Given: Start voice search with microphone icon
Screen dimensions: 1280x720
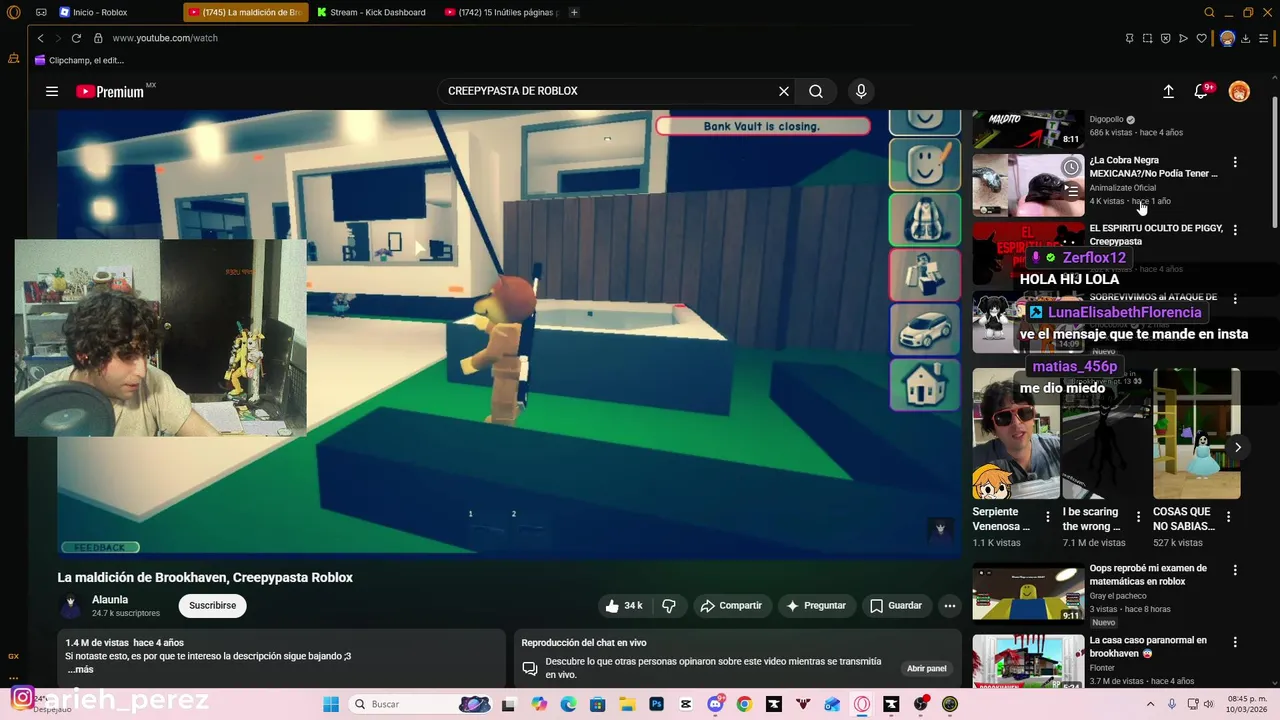Looking at the screenshot, I should (861, 91).
